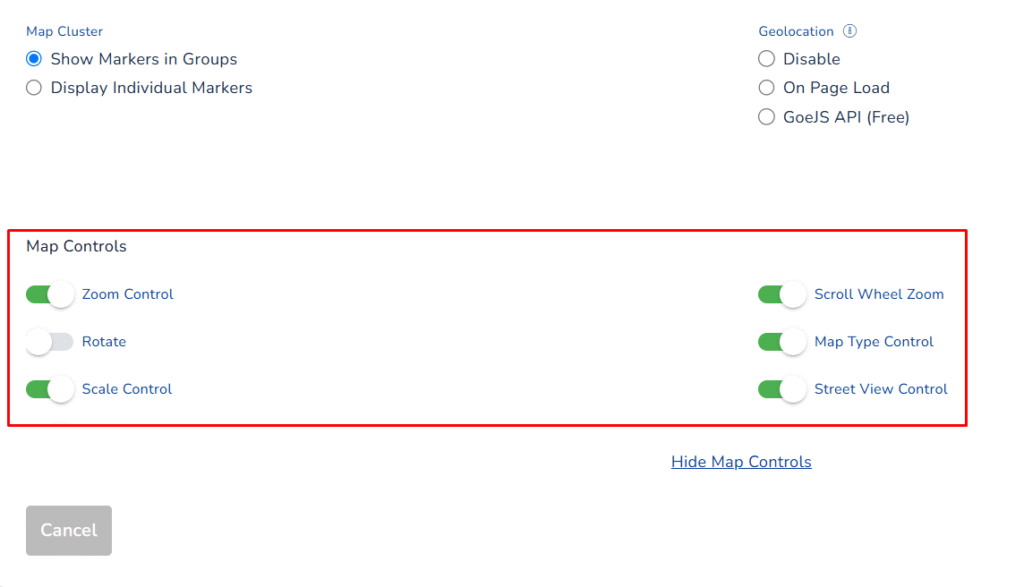Select Show Markers in Groups
The width and height of the screenshot is (1024, 587).
tap(33, 59)
